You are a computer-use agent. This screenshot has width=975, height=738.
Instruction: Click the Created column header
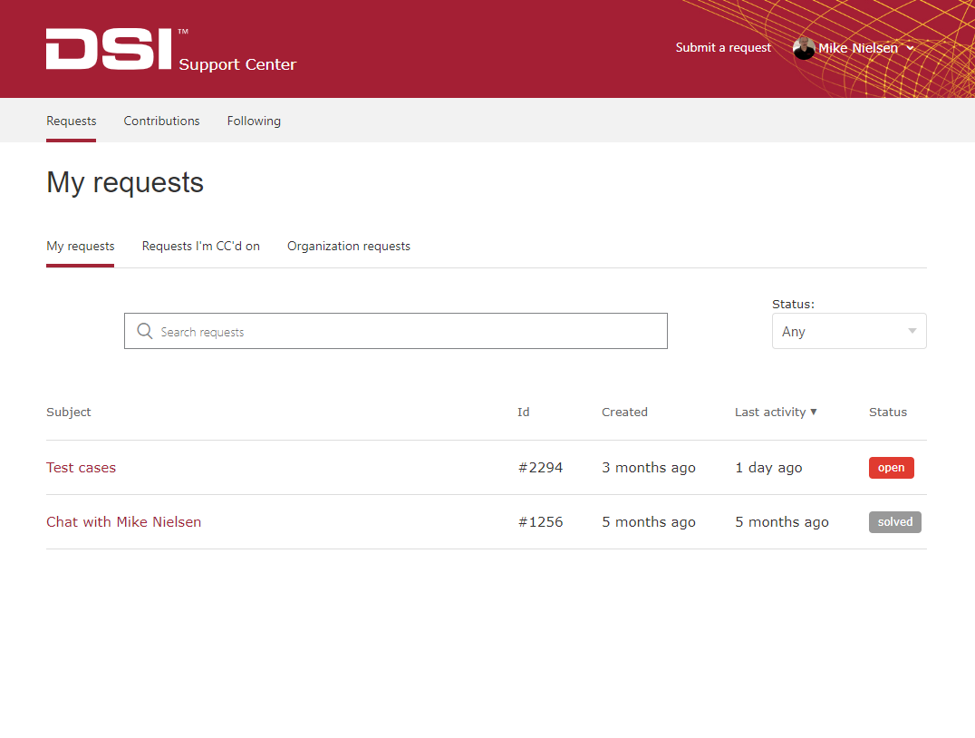624,412
